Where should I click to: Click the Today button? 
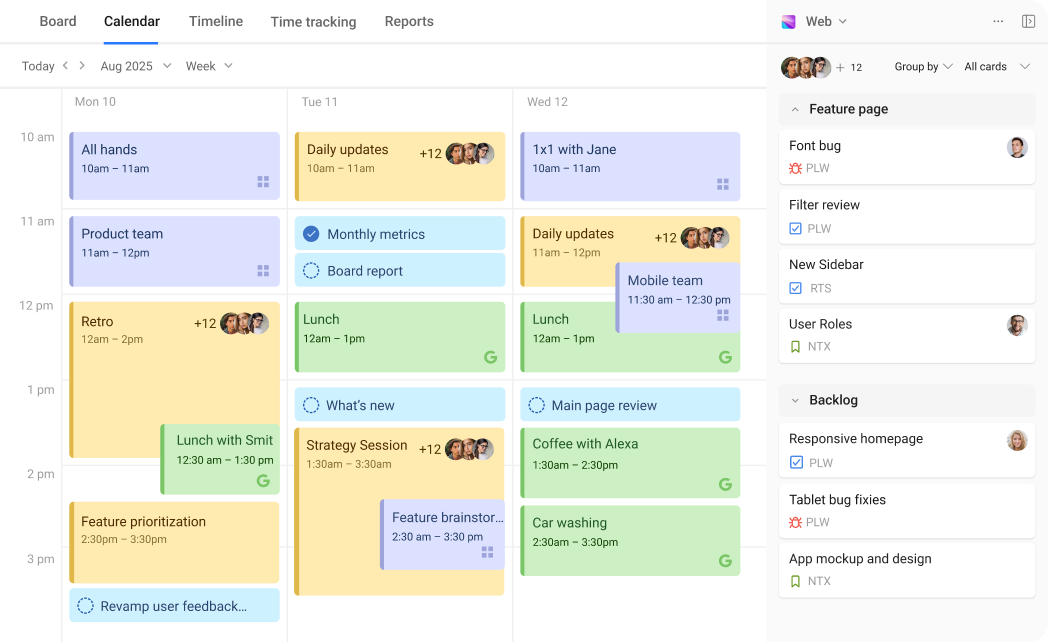coord(38,65)
